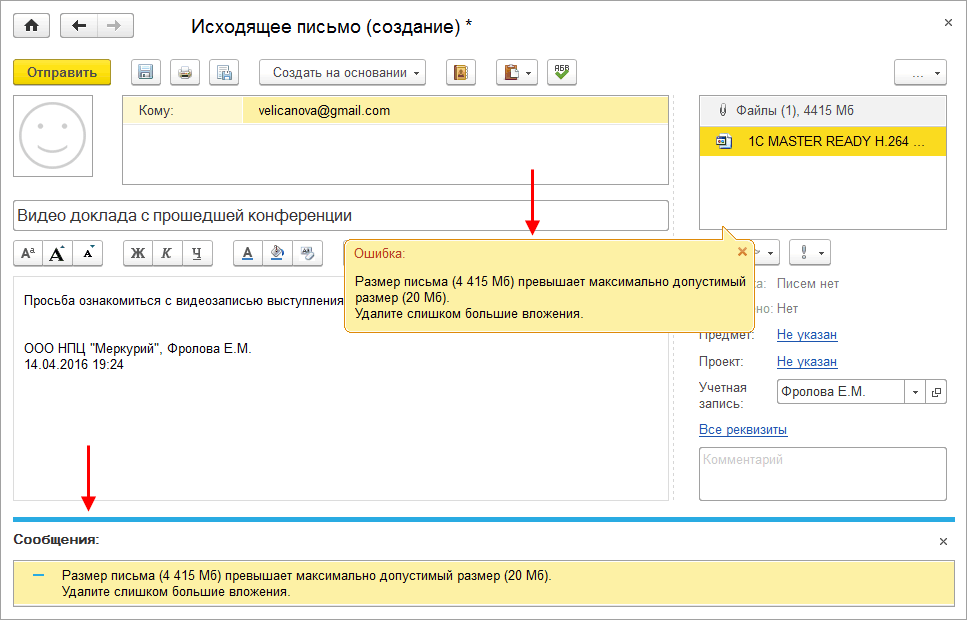Edit the subject field Видео доклада

[340, 215]
